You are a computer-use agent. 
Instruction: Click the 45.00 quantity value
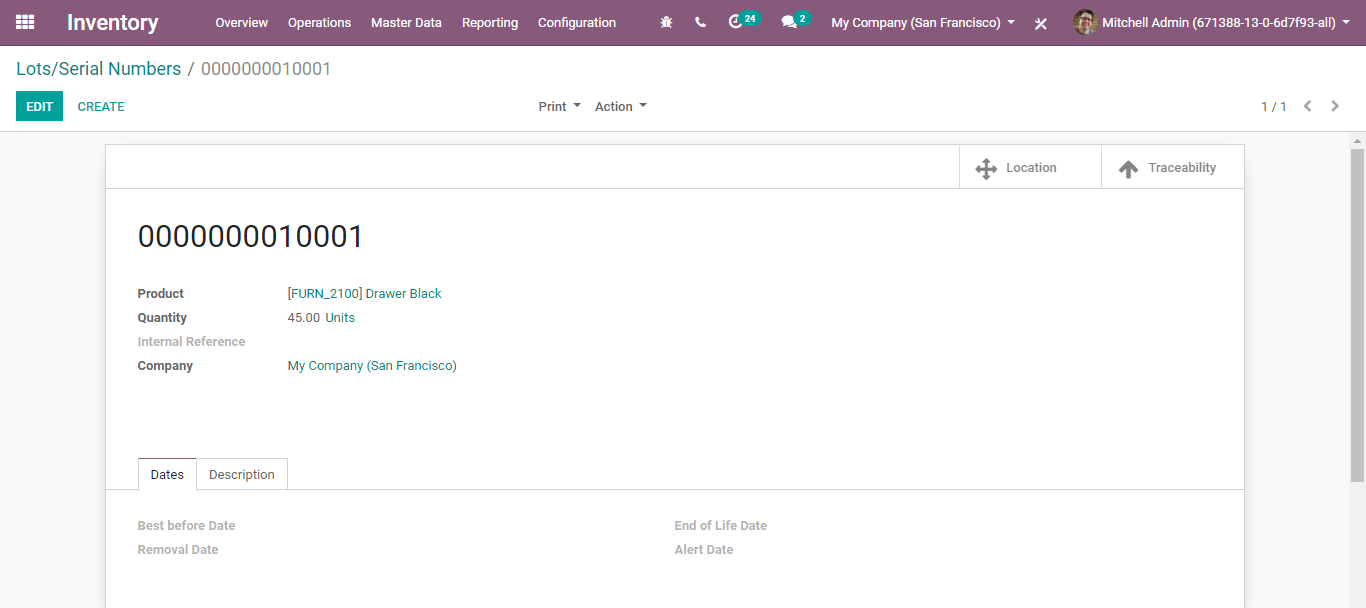304,317
